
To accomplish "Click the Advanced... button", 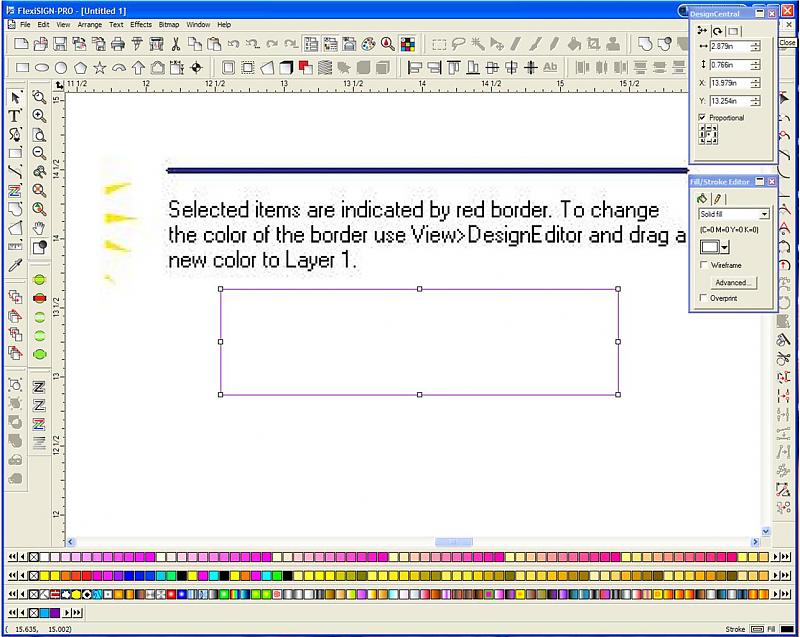I will 733,283.
